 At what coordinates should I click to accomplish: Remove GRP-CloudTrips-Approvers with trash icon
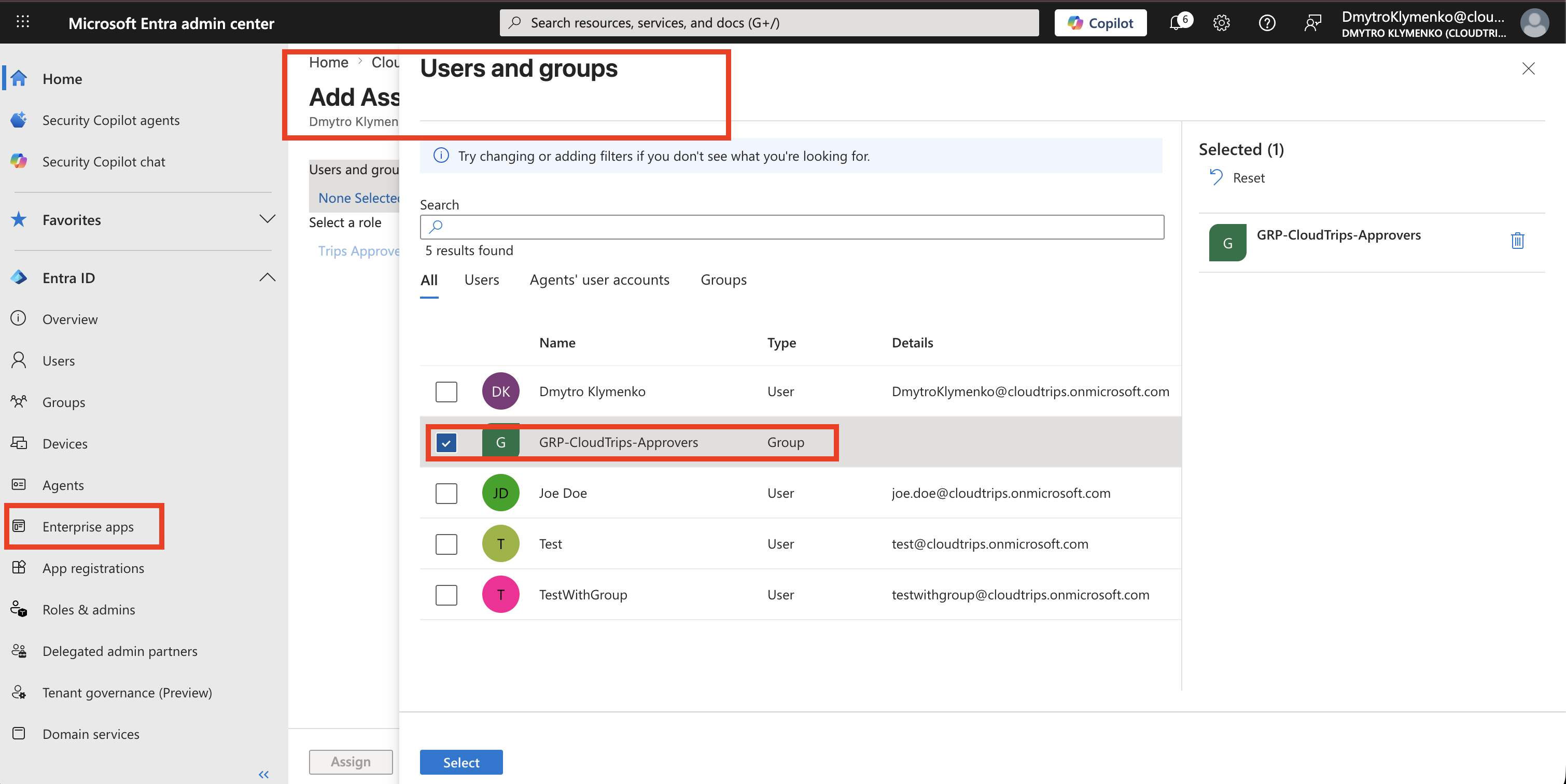(1517, 241)
